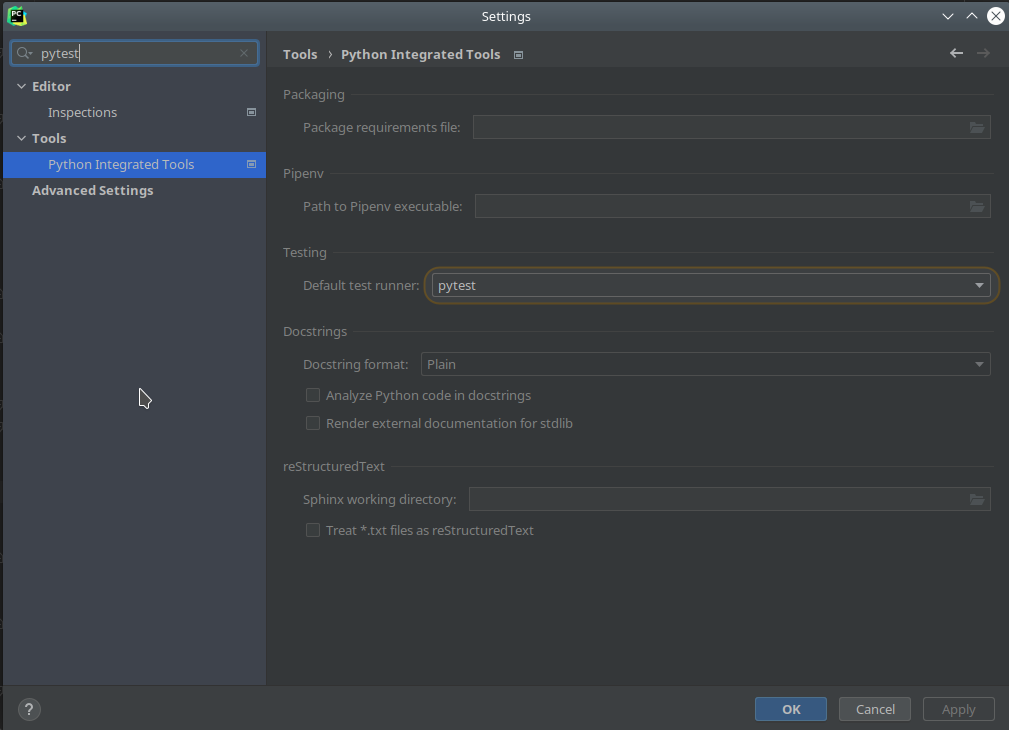
Task: Enable Treat *.txt files as reStructuredText
Action: 313,530
